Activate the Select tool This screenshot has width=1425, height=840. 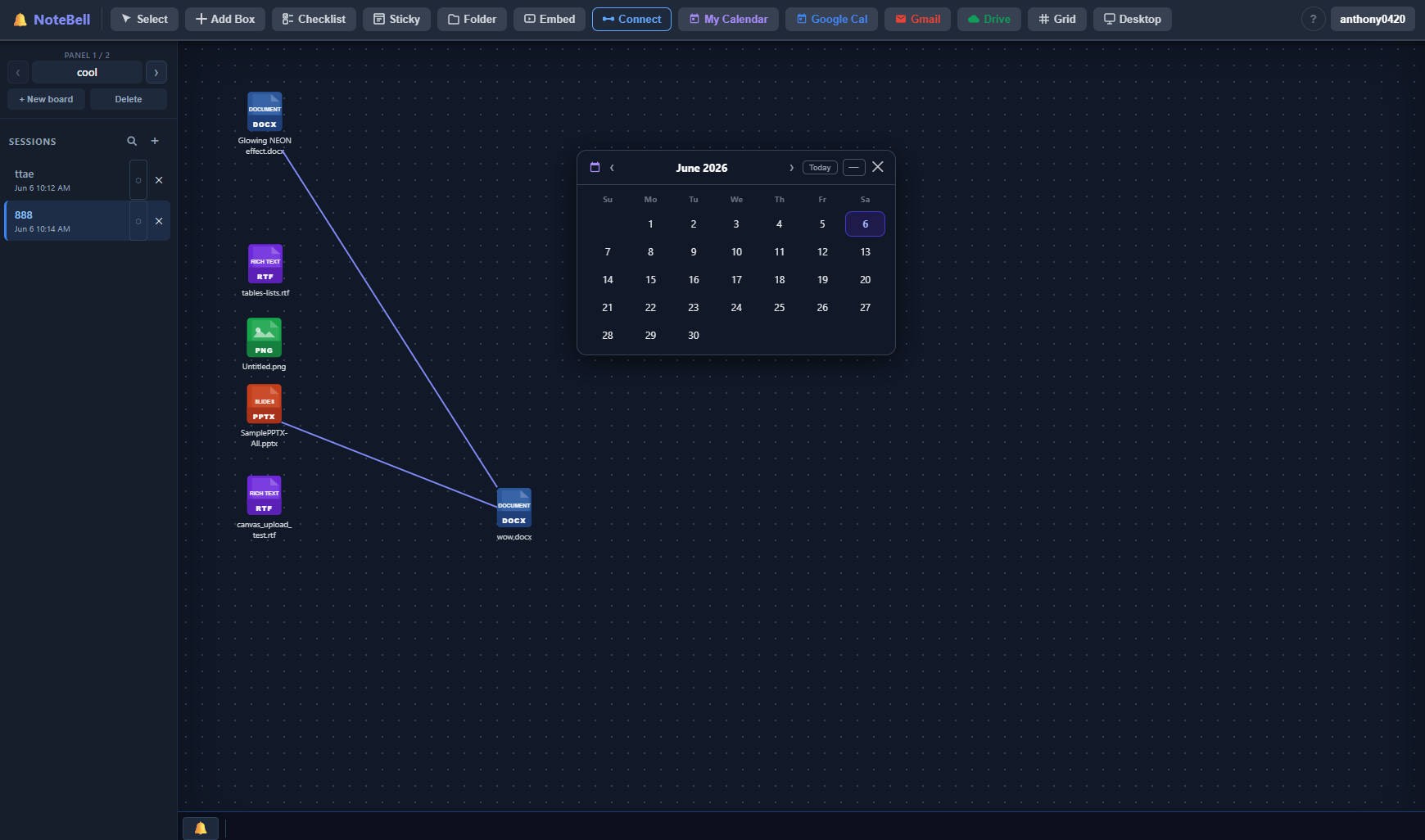[145, 19]
